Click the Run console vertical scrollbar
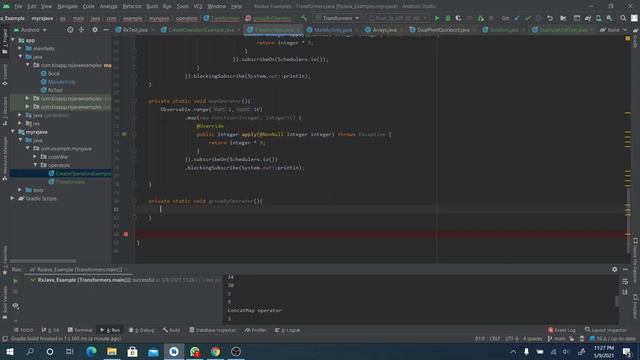Viewport: 640px width, 360px height. click(x=616, y=301)
